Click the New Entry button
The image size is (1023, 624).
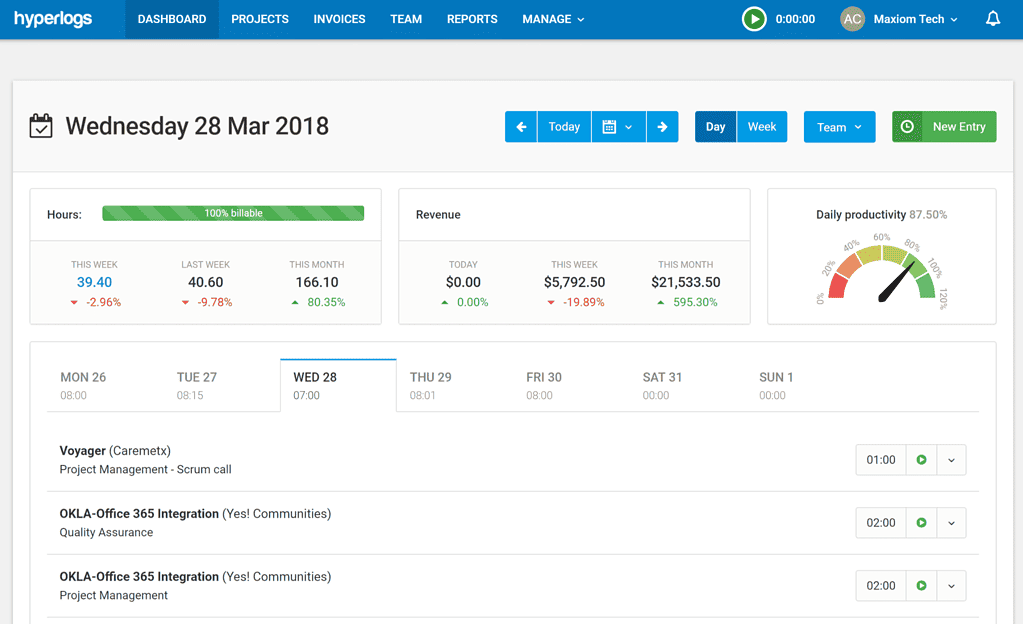[944, 127]
